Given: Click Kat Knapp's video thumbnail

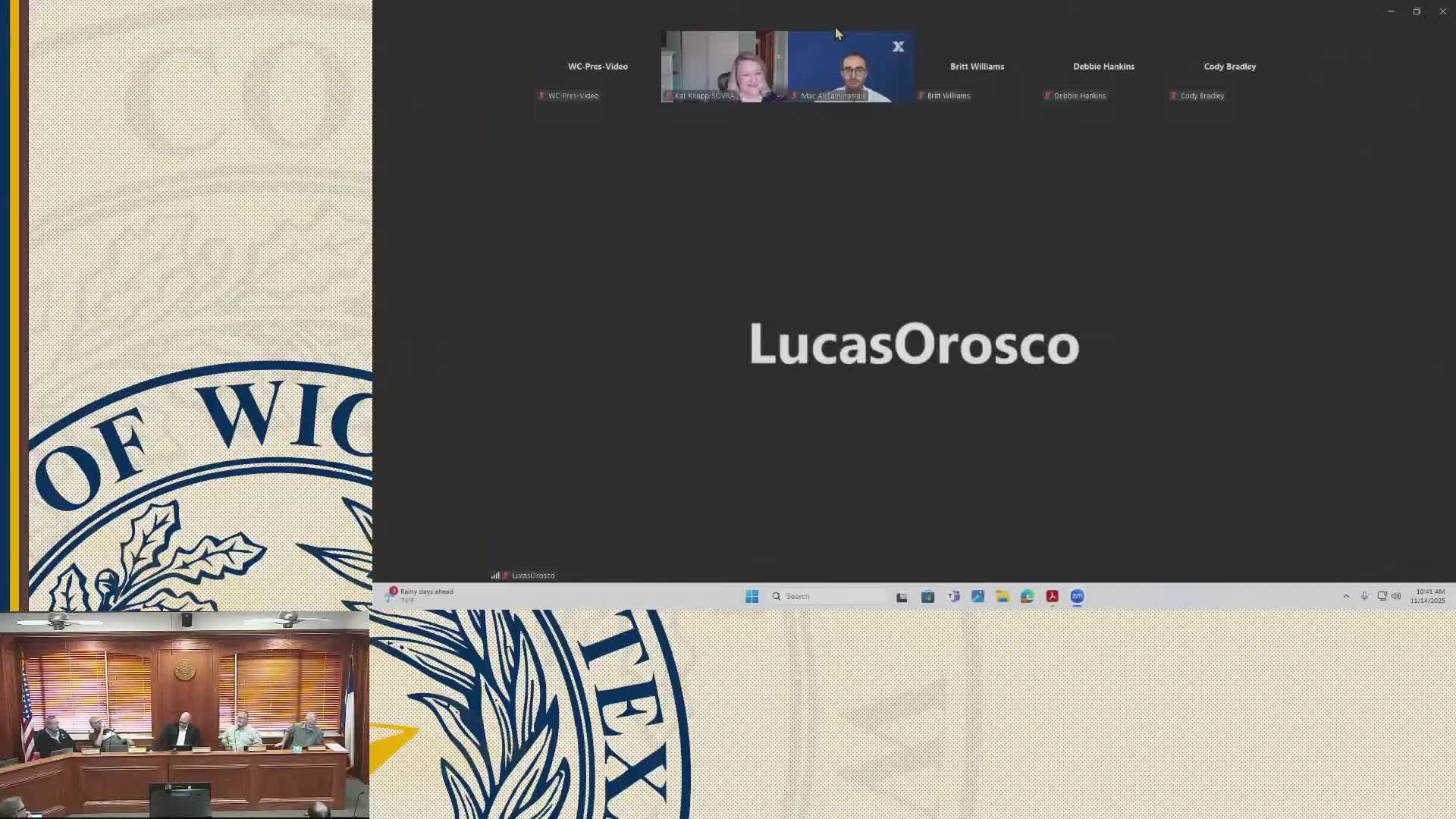Looking at the screenshot, I should 723,67.
